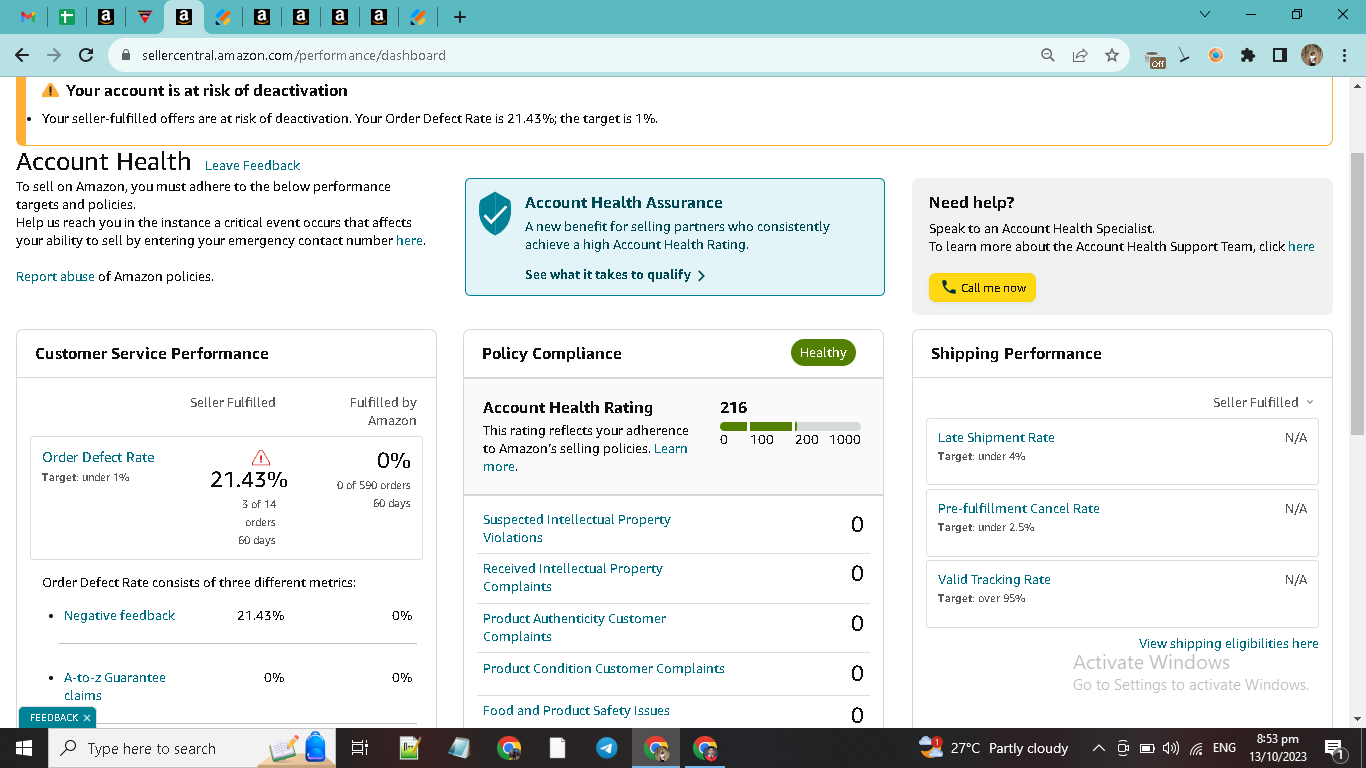1366x768 pixels.
Task: Open the Late Shipment Rate link
Action: (x=996, y=437)
